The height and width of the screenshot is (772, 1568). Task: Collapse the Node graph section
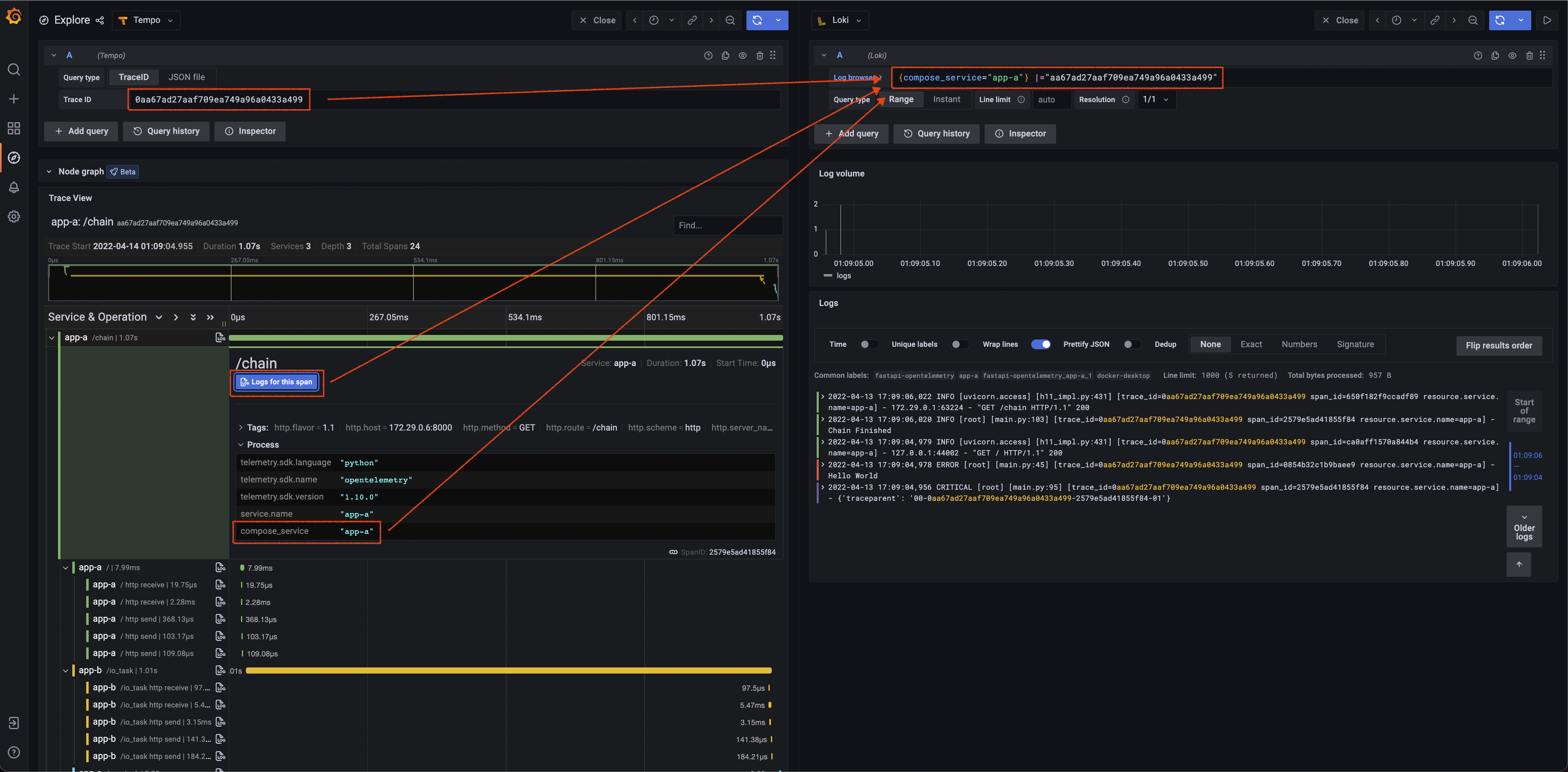tap(49, 172)
